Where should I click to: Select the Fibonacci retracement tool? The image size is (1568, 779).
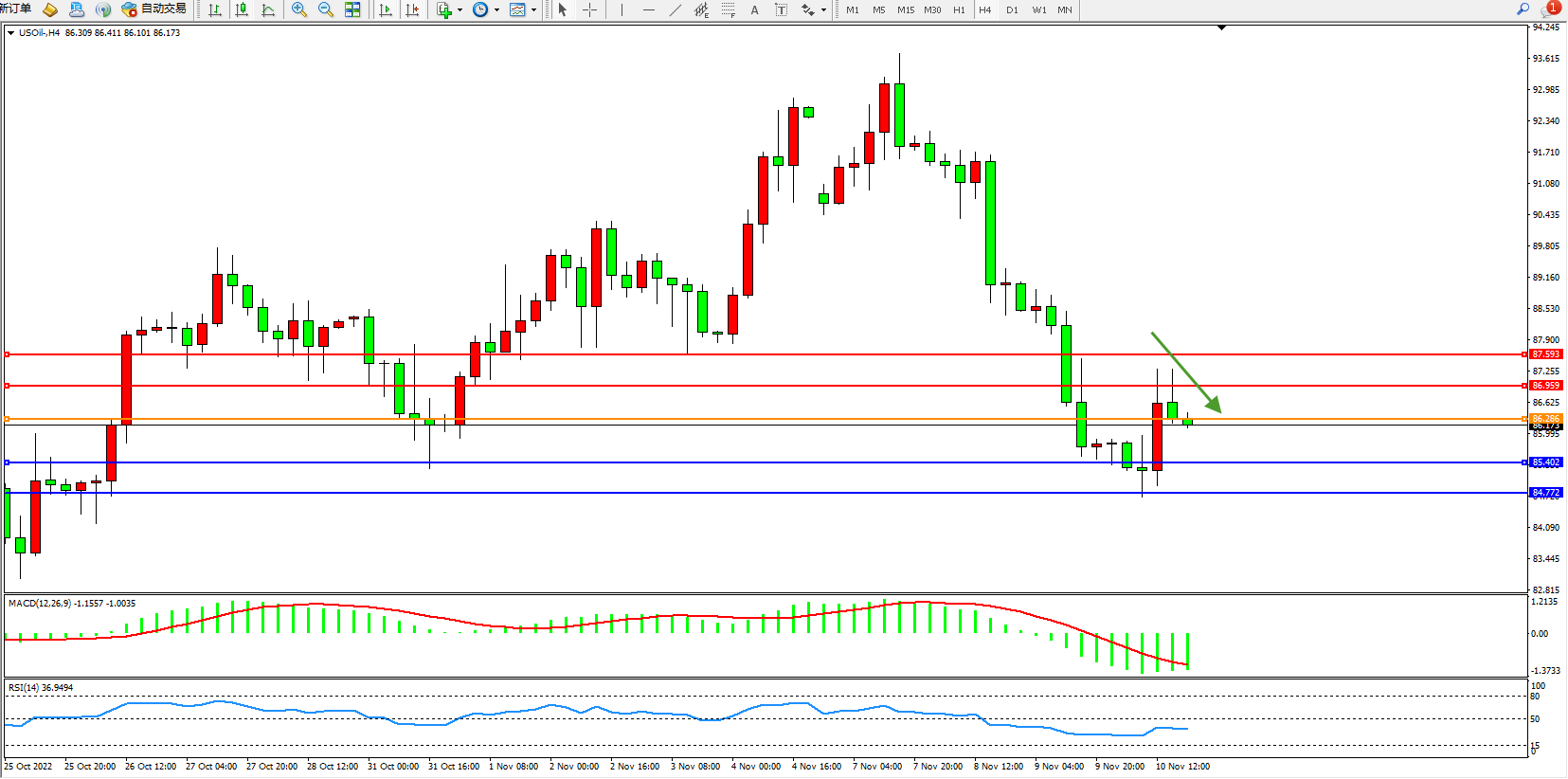click(x=728, y=9)
